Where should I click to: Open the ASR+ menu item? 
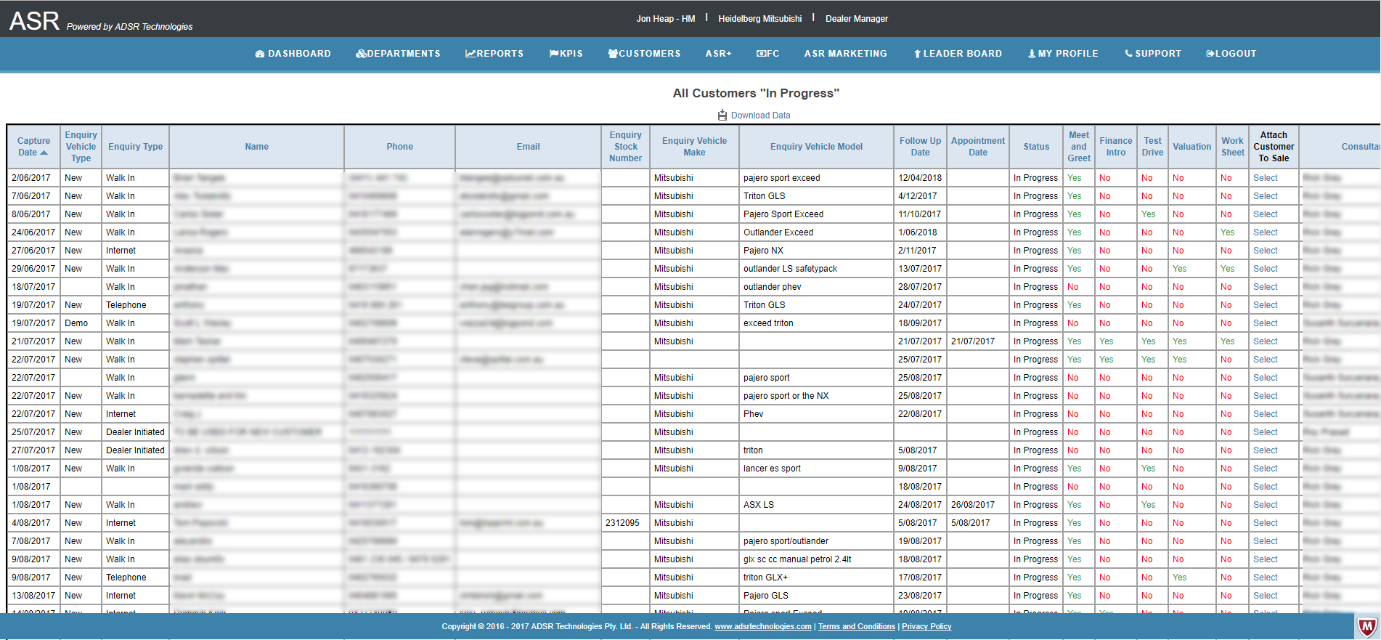718,54
